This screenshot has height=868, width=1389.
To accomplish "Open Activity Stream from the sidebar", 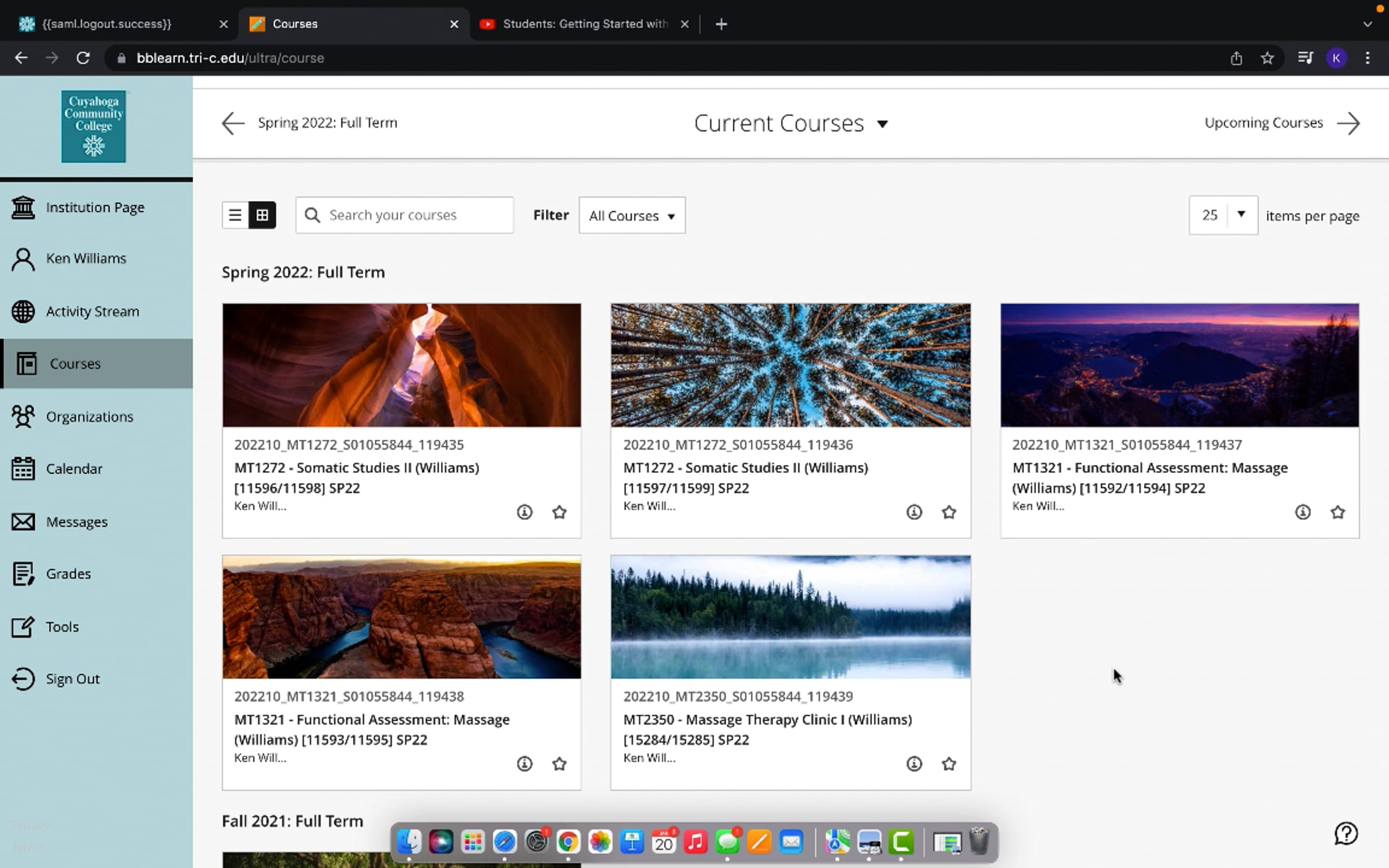I will [x=93, y=311].
